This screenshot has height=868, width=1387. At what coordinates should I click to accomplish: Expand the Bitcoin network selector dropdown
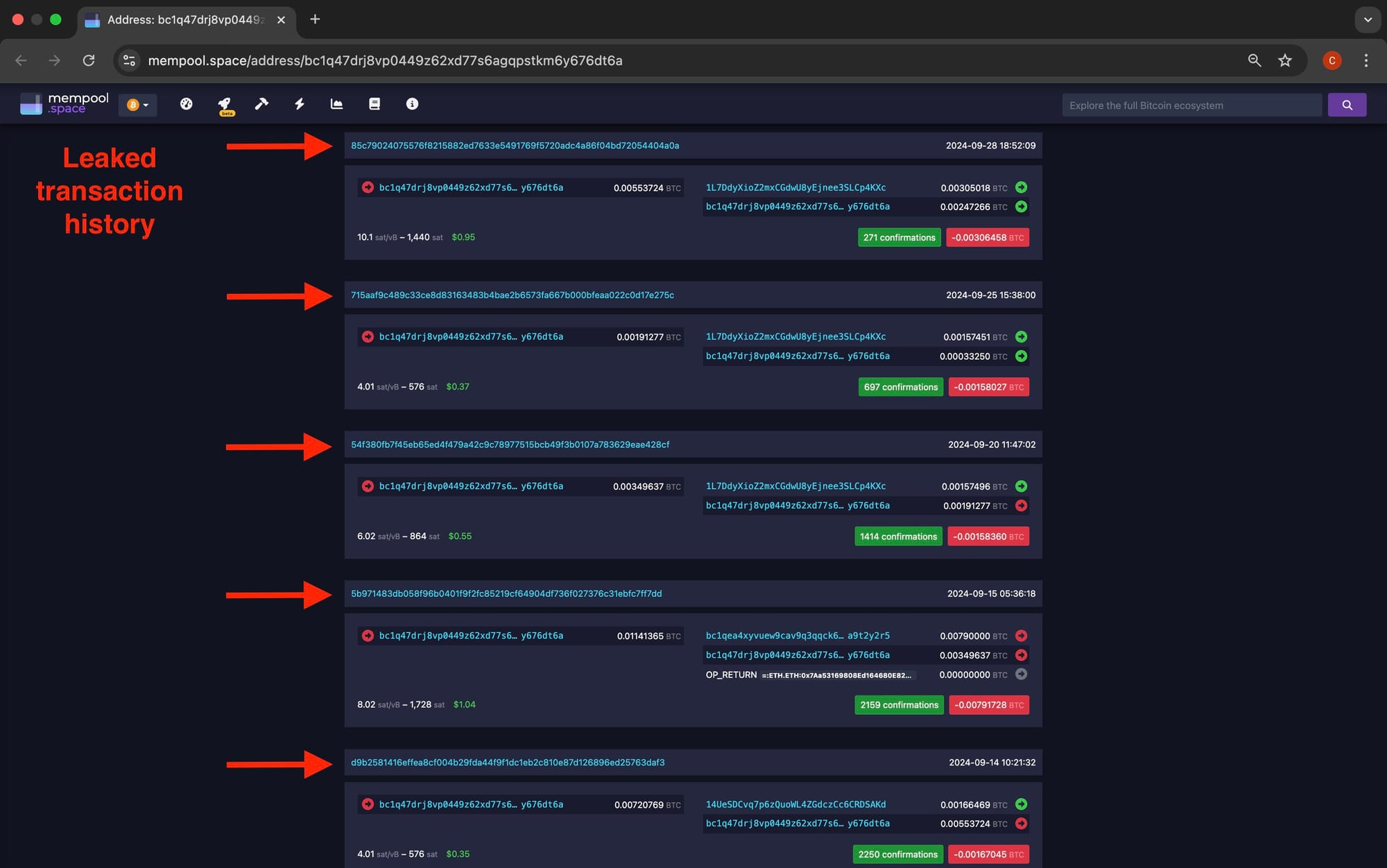point(137,105)
